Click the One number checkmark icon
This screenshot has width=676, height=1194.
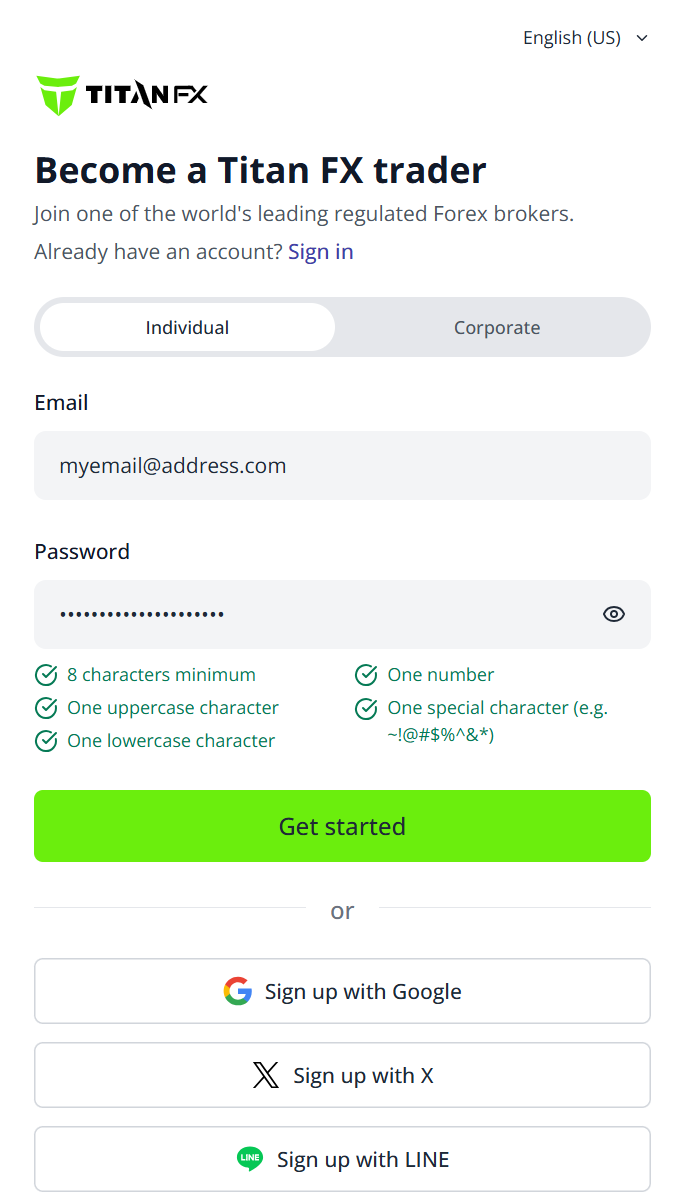[x=366, y=675]
